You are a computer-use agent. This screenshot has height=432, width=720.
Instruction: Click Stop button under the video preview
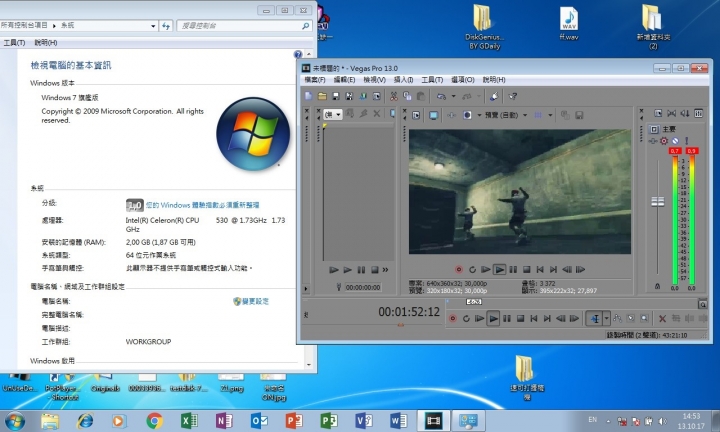point(527,269)
